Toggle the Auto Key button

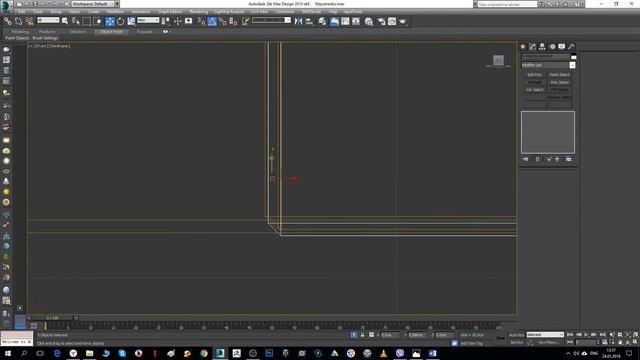(x=516, y=335)
